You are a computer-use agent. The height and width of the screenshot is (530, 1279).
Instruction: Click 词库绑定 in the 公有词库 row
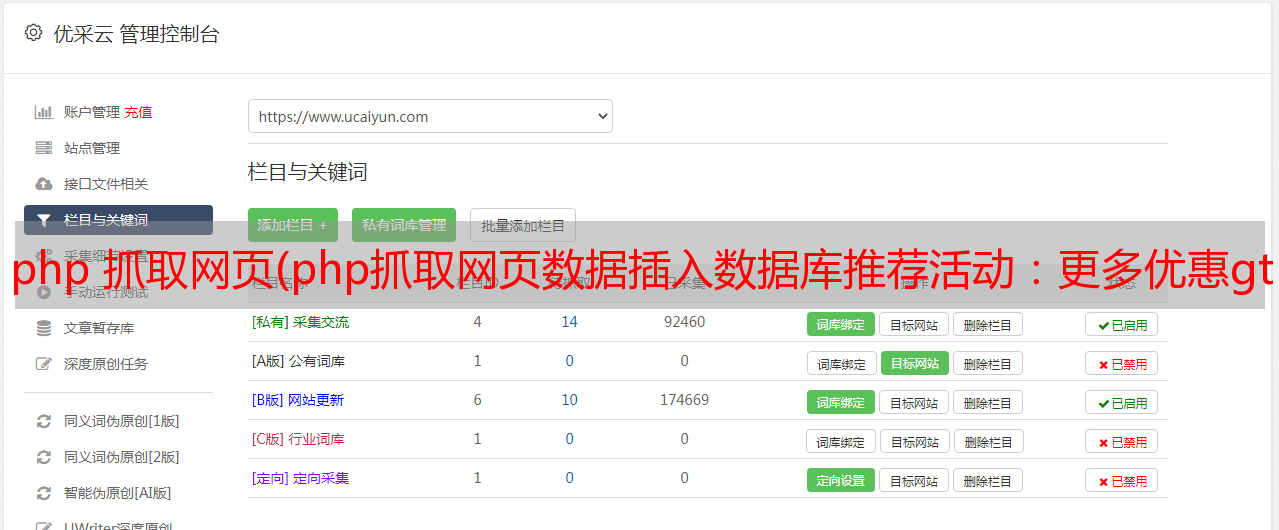tap(842, 363)
